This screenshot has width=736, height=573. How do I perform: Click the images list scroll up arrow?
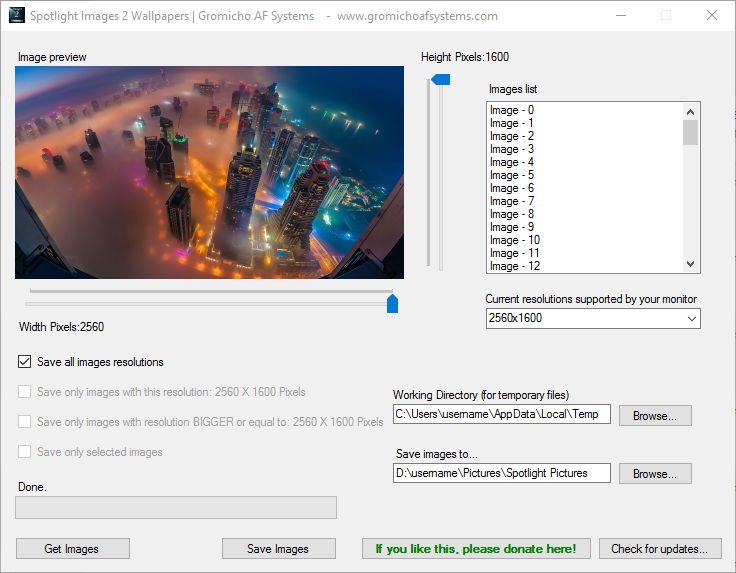690,112
